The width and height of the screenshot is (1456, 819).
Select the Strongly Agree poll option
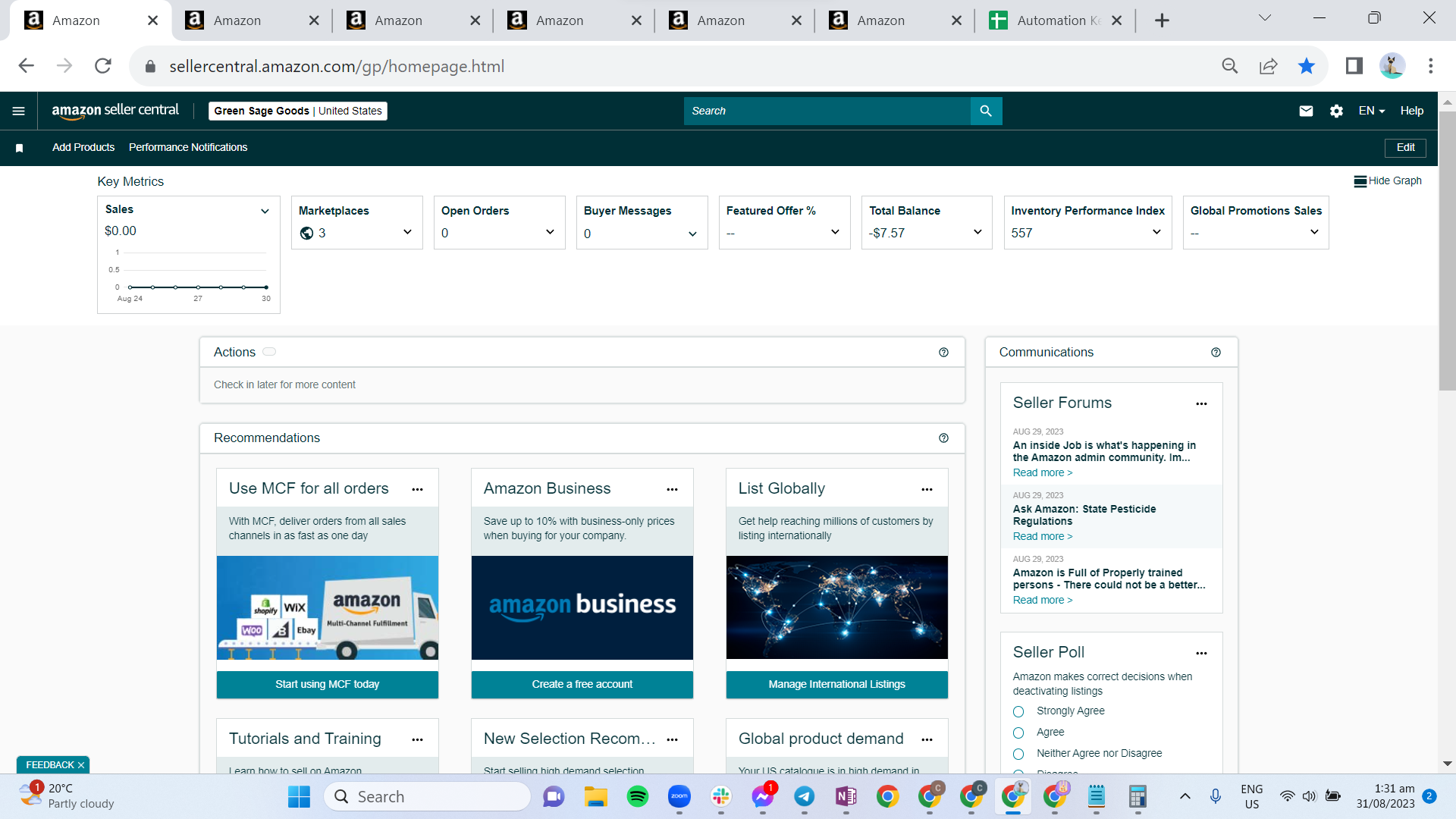(x=1018, y=711)
